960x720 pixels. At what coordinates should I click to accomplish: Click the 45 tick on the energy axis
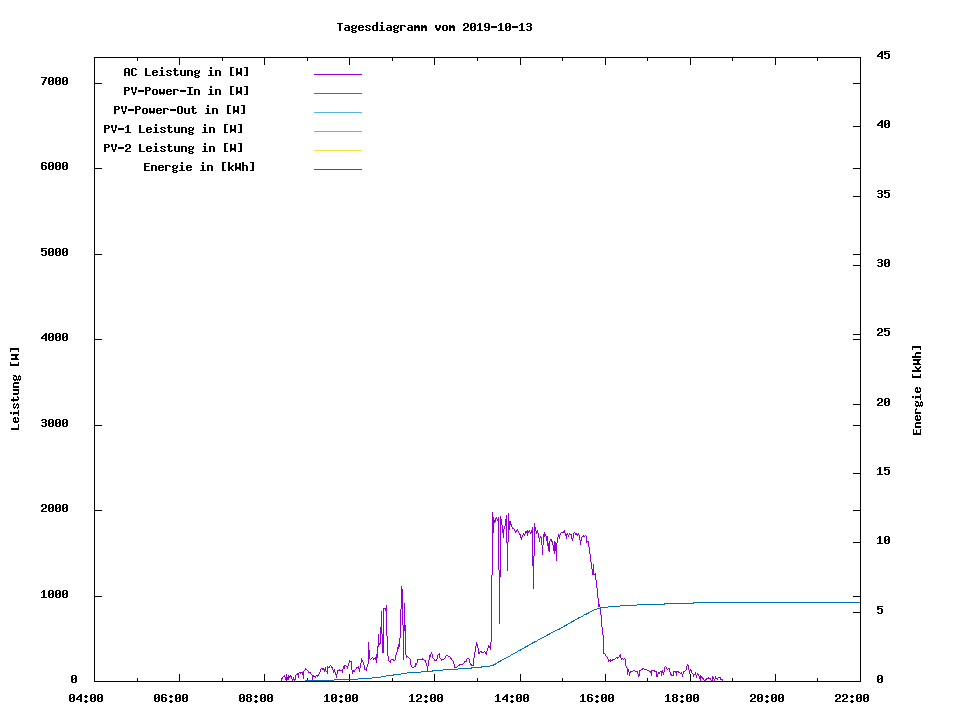[x=883, y=55]
